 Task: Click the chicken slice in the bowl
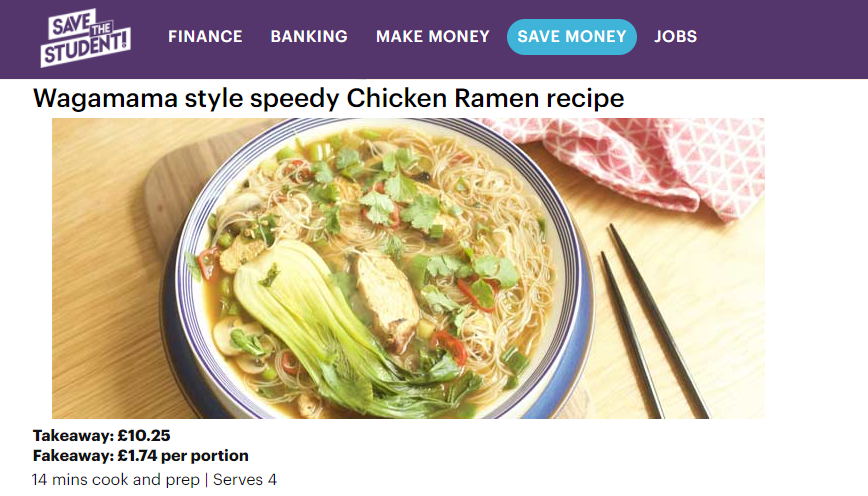(x=388, y=302)
